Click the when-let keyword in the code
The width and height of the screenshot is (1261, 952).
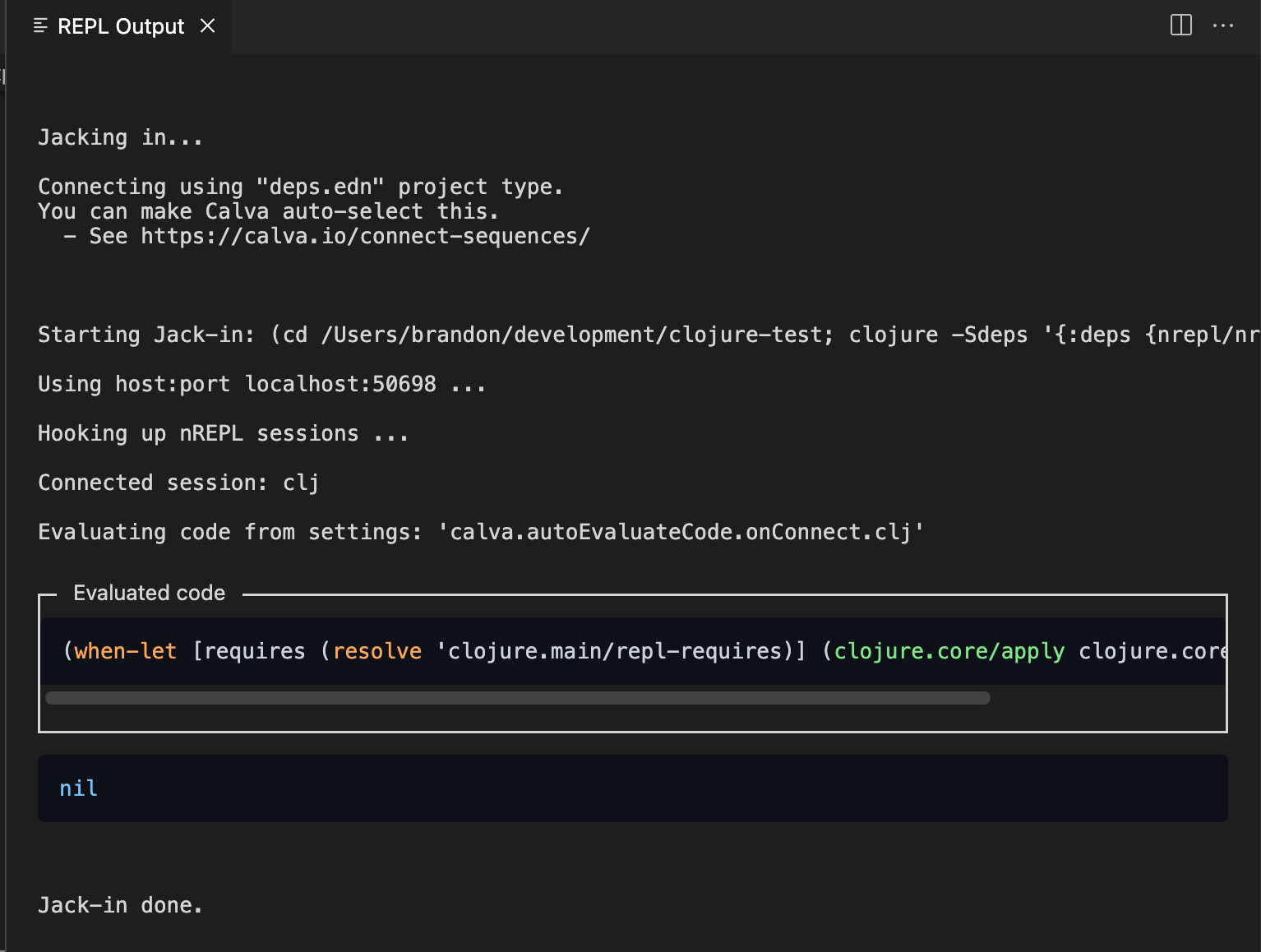125,651
